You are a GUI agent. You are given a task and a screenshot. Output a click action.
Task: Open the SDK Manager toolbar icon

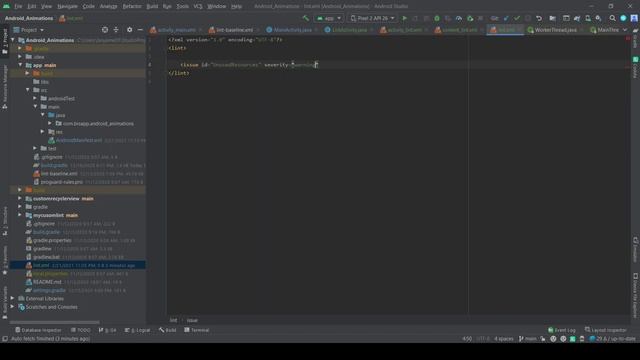[x=598, y=18]
